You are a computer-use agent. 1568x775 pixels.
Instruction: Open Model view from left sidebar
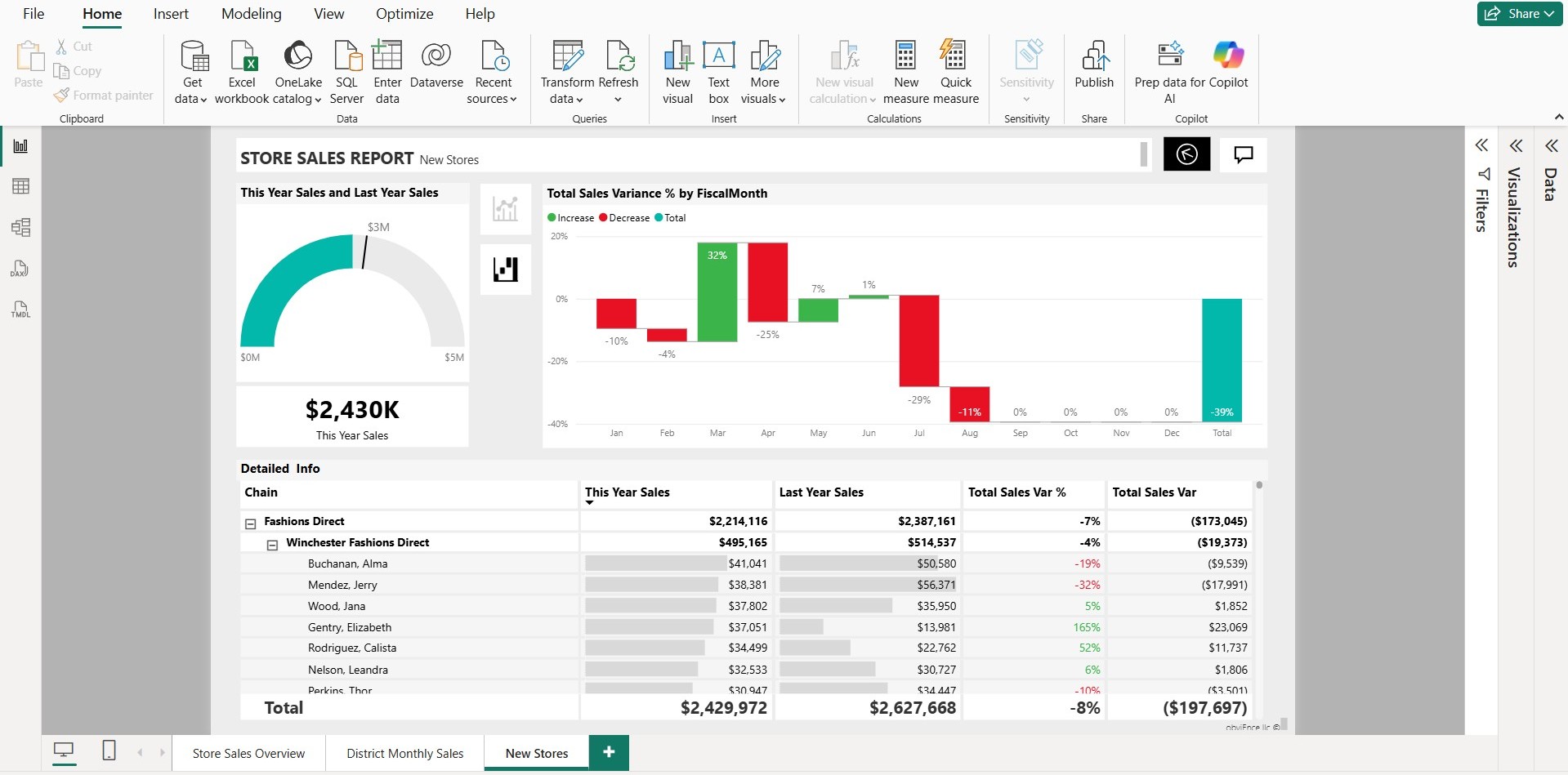(21, 228)
